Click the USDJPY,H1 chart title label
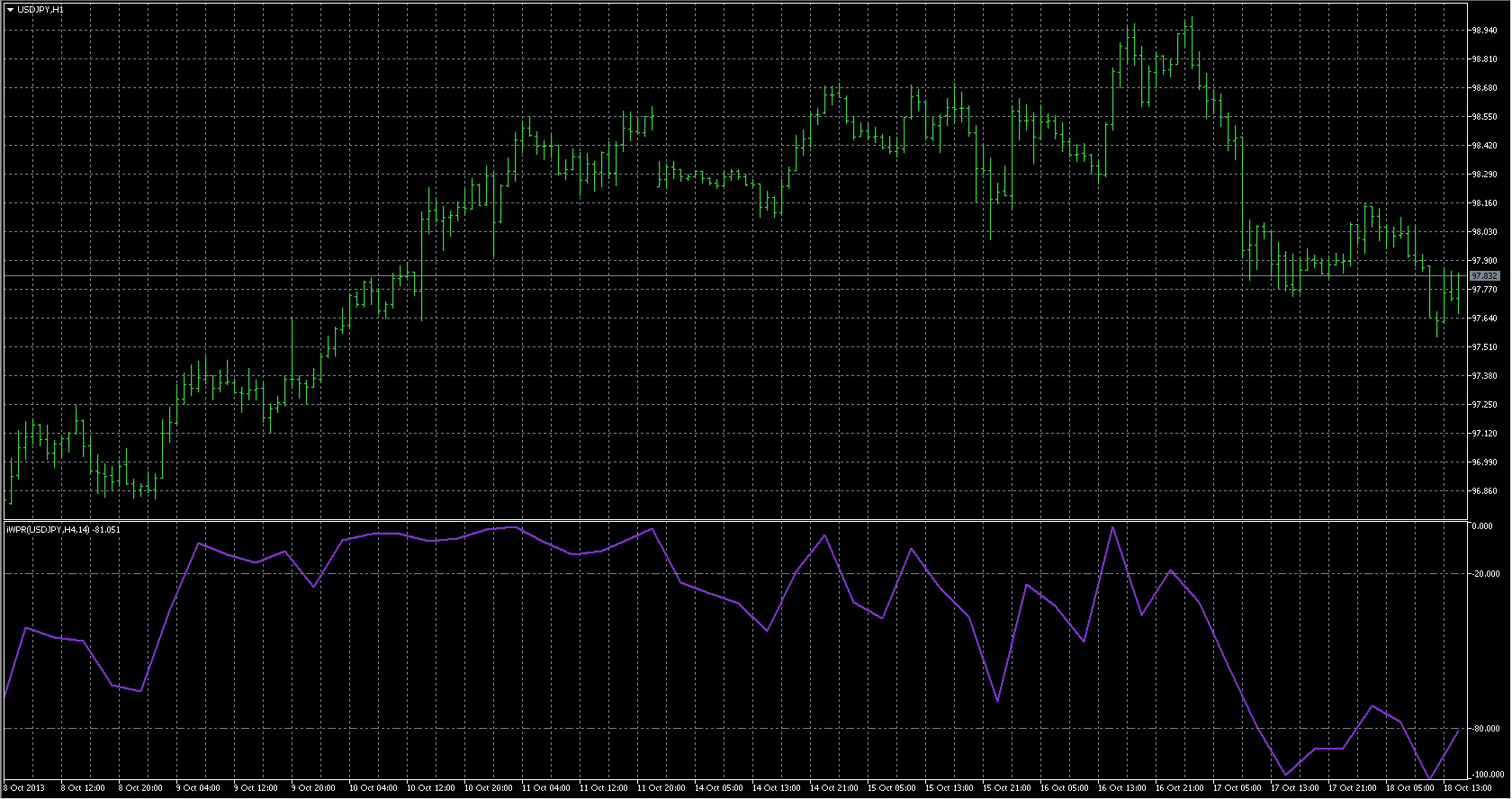The height and width of the screenshot is (799, 1512). (x=40, y=9)
